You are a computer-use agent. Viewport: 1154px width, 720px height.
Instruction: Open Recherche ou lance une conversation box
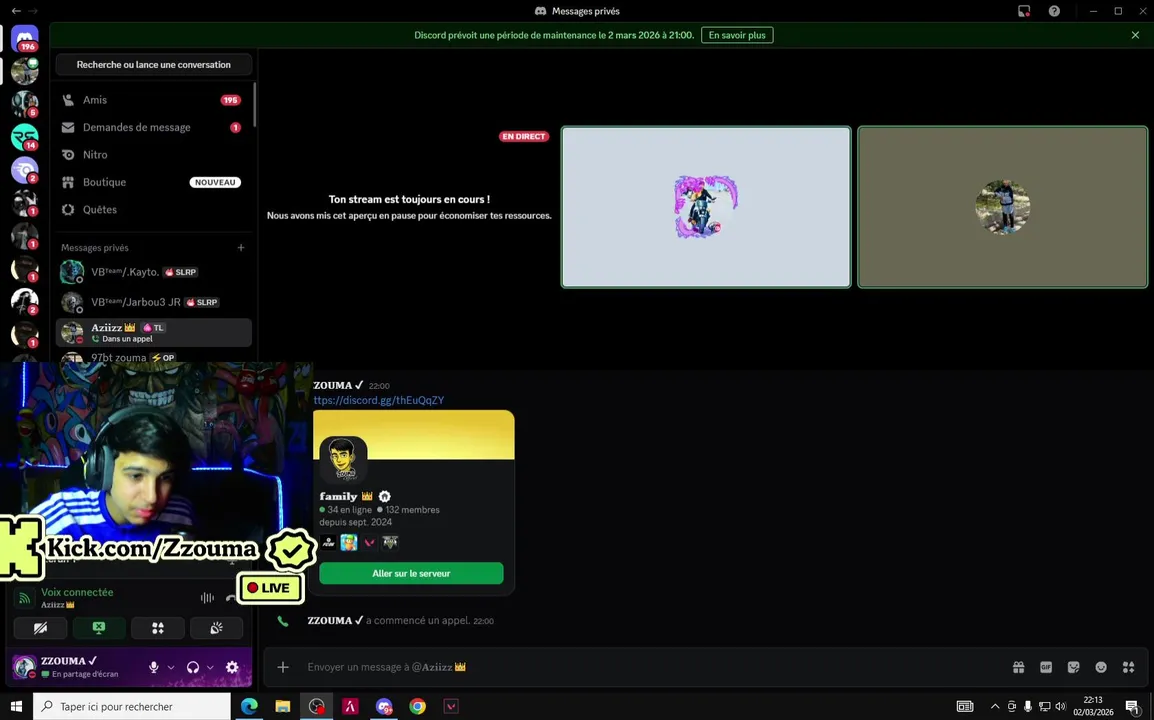(154, 65)
